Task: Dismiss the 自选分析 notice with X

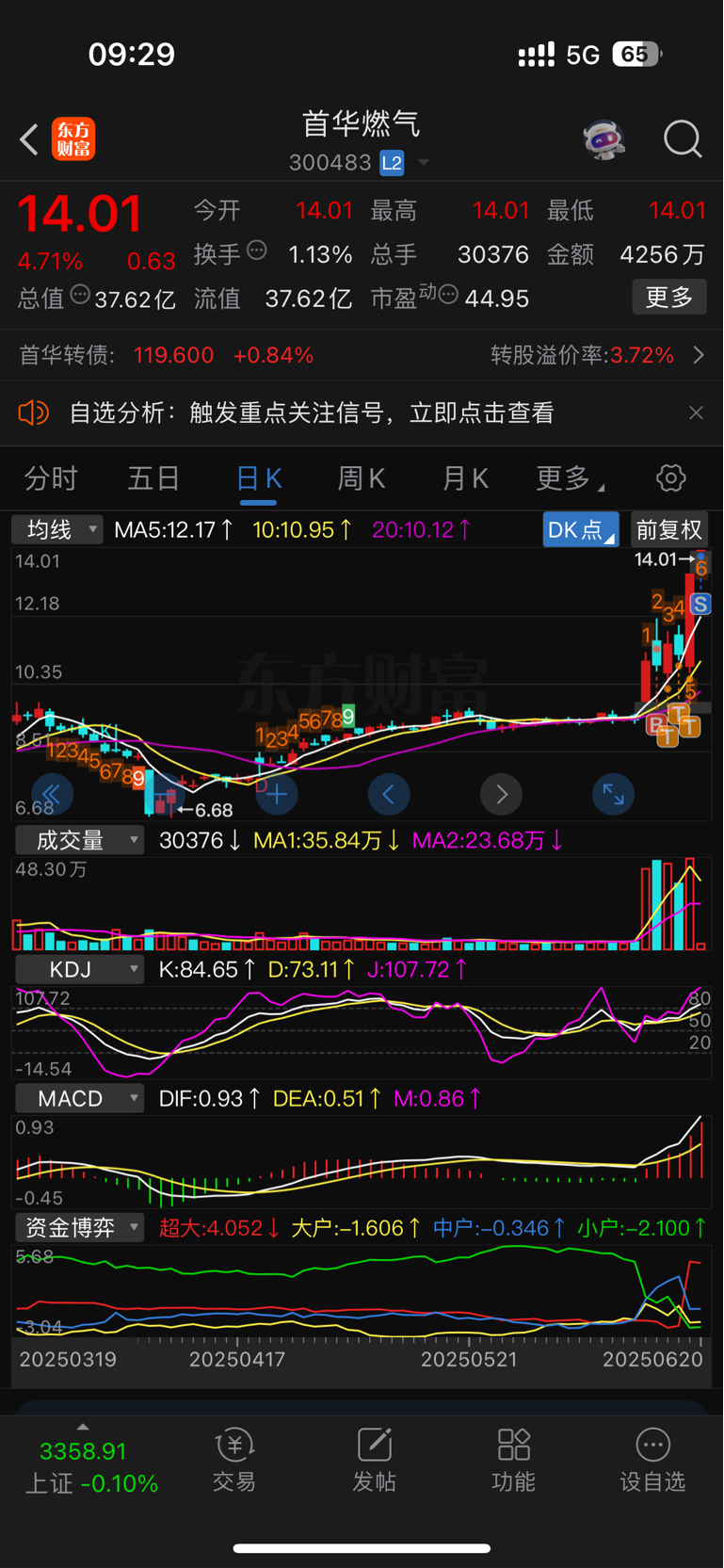Action: 696,412
